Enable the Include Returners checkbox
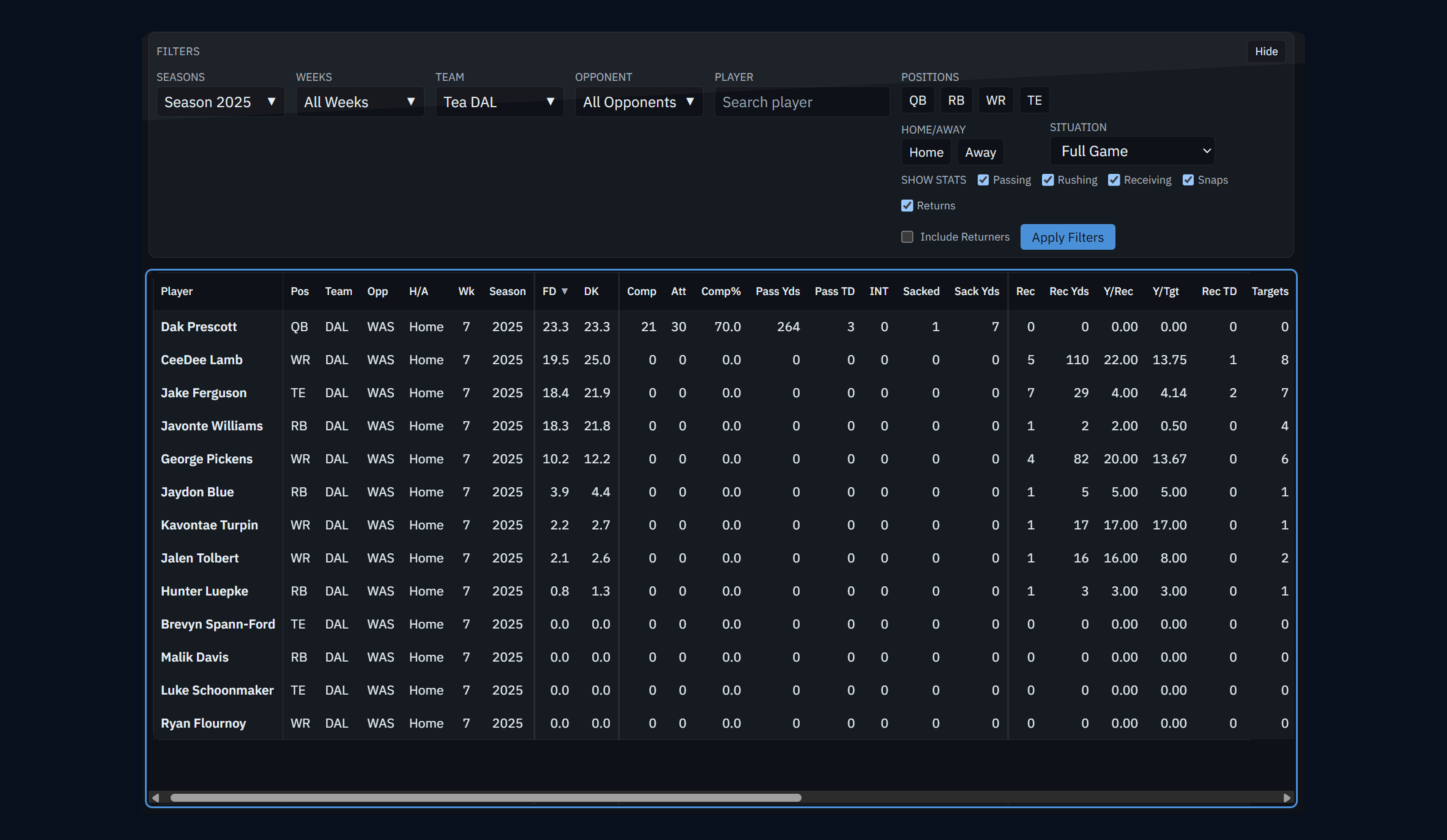1447x840 pixels. click(x=907, y=237)
